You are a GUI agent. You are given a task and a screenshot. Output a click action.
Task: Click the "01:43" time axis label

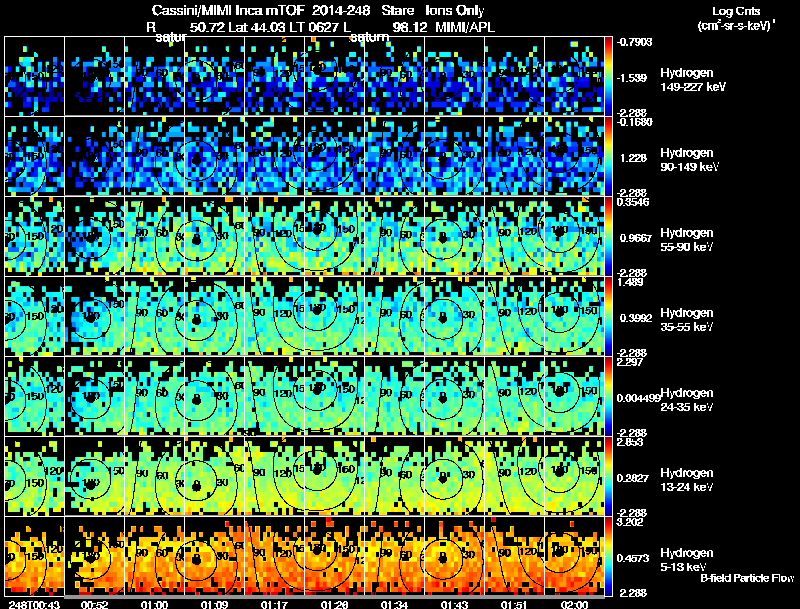pyautogui.click(x=454, y=604)
